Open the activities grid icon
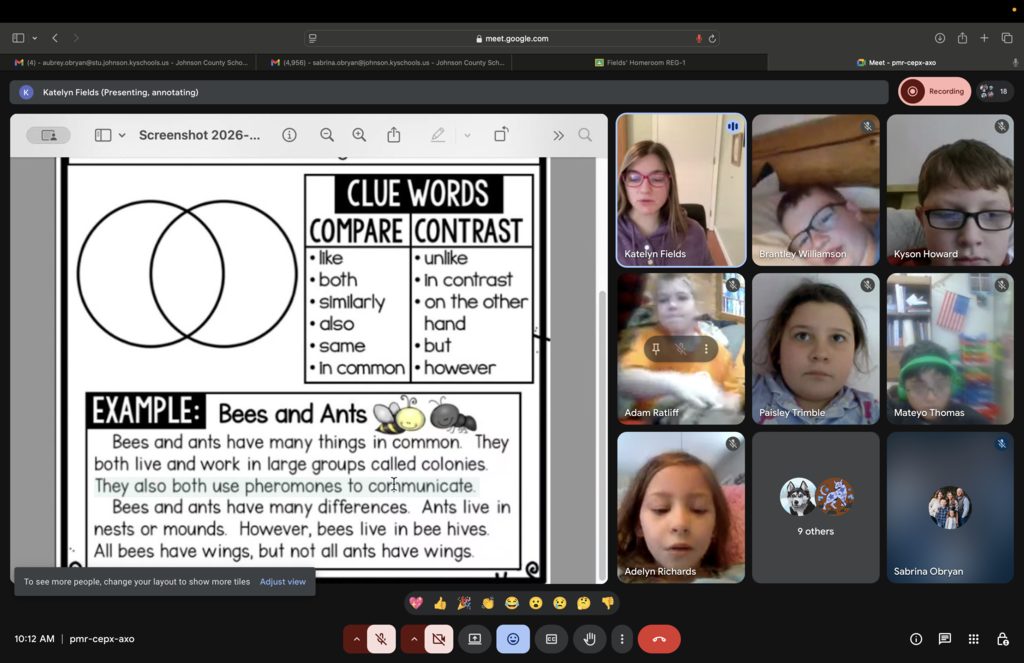The height and width of the screenshot is (663, 1024). (973, 639)
